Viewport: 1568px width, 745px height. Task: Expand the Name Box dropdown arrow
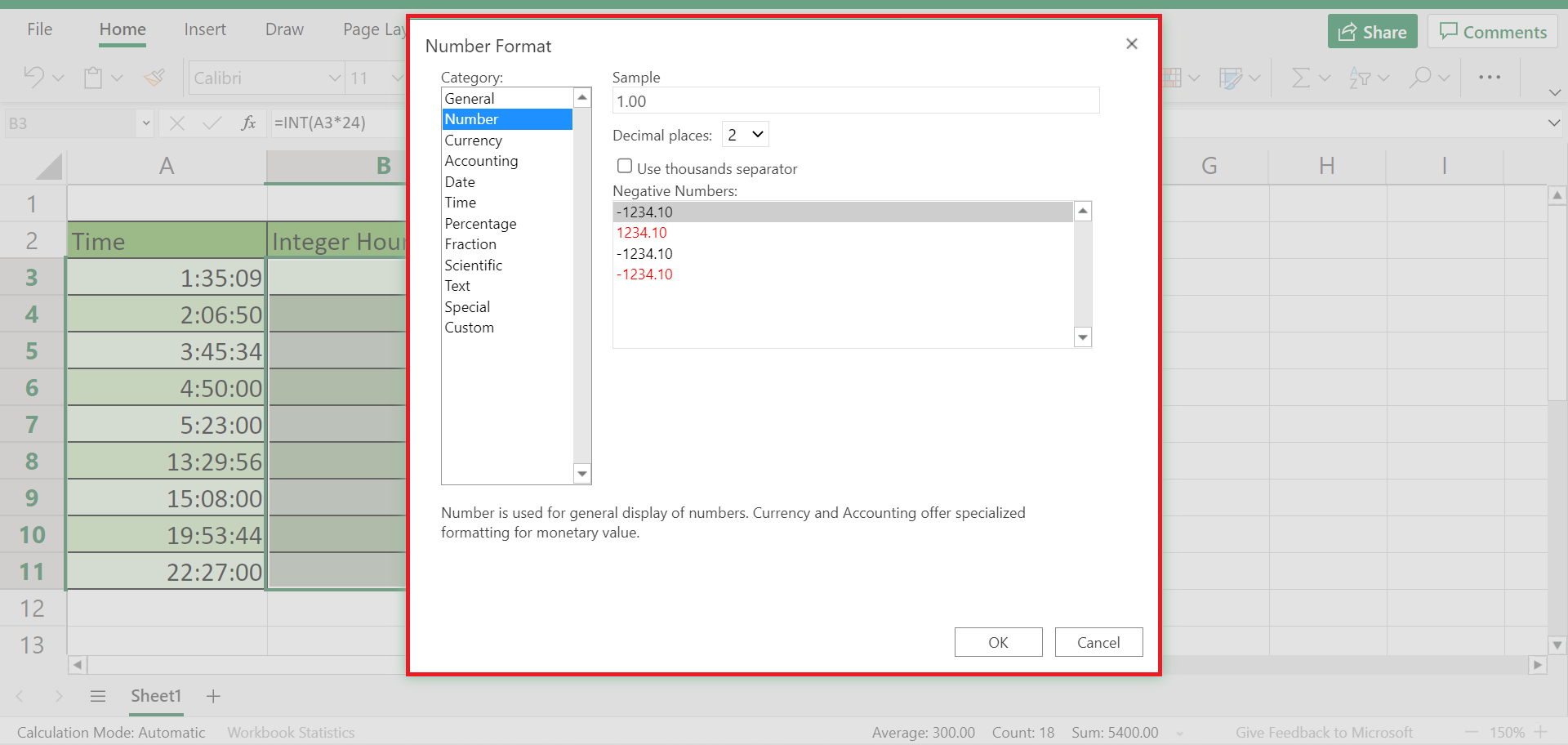click(146, 123)
